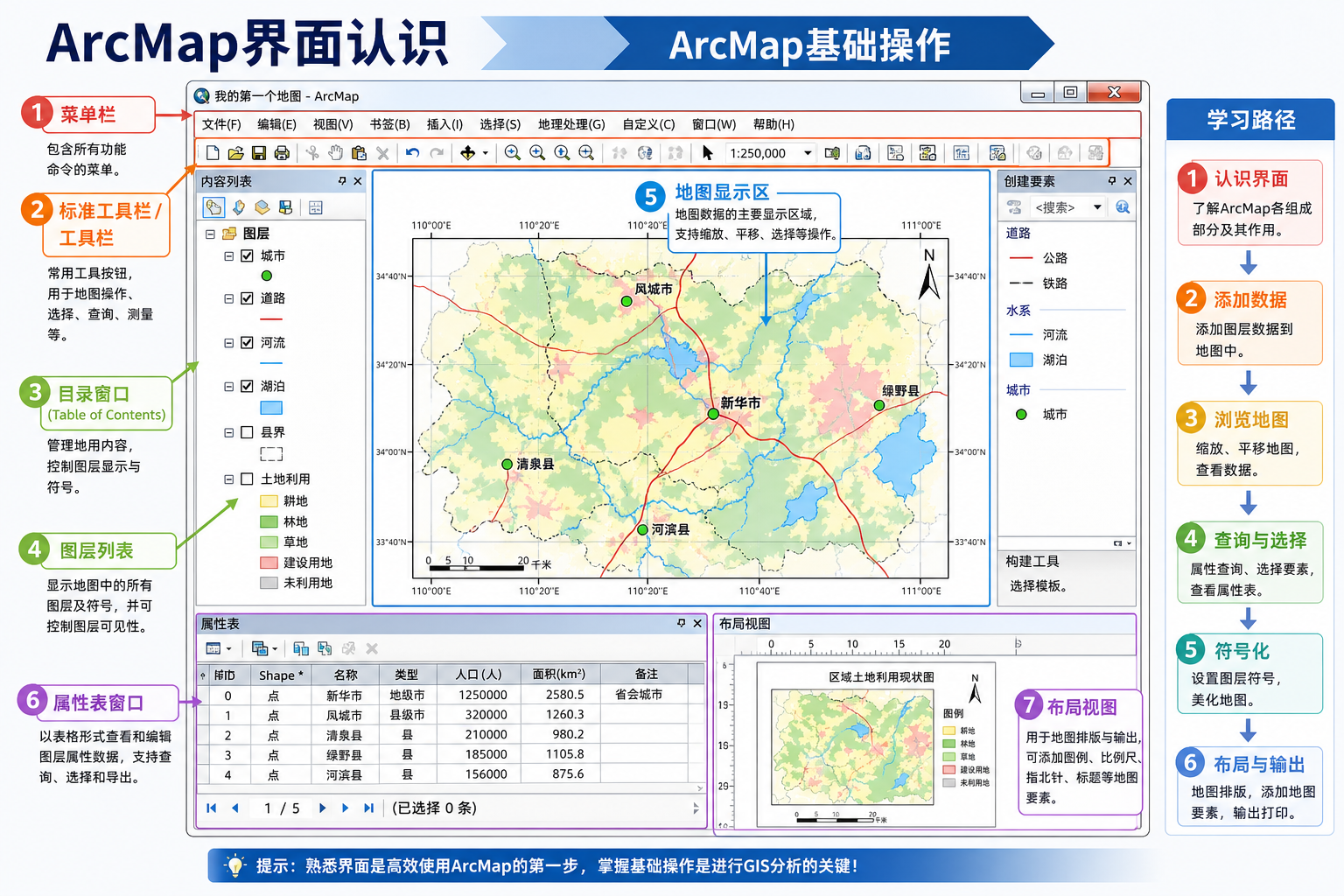The width and height of the screenshot is (1344, 896).
Task: Open the 搜索 dropdown in 创建要素
Action: pos(1096,207)
